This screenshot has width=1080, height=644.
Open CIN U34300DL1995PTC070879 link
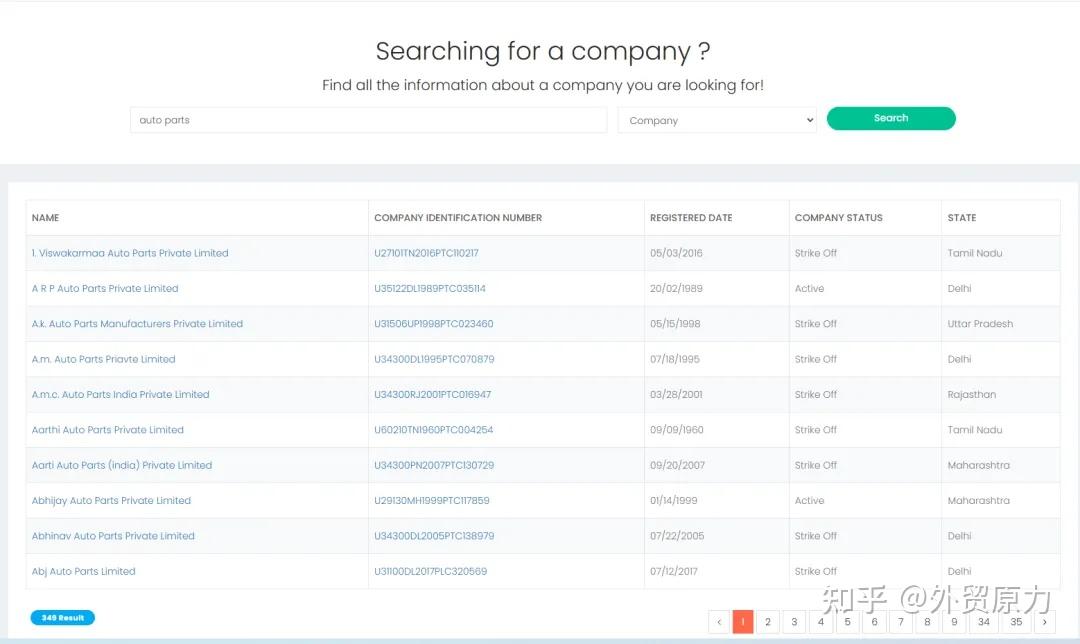point(434,359)
